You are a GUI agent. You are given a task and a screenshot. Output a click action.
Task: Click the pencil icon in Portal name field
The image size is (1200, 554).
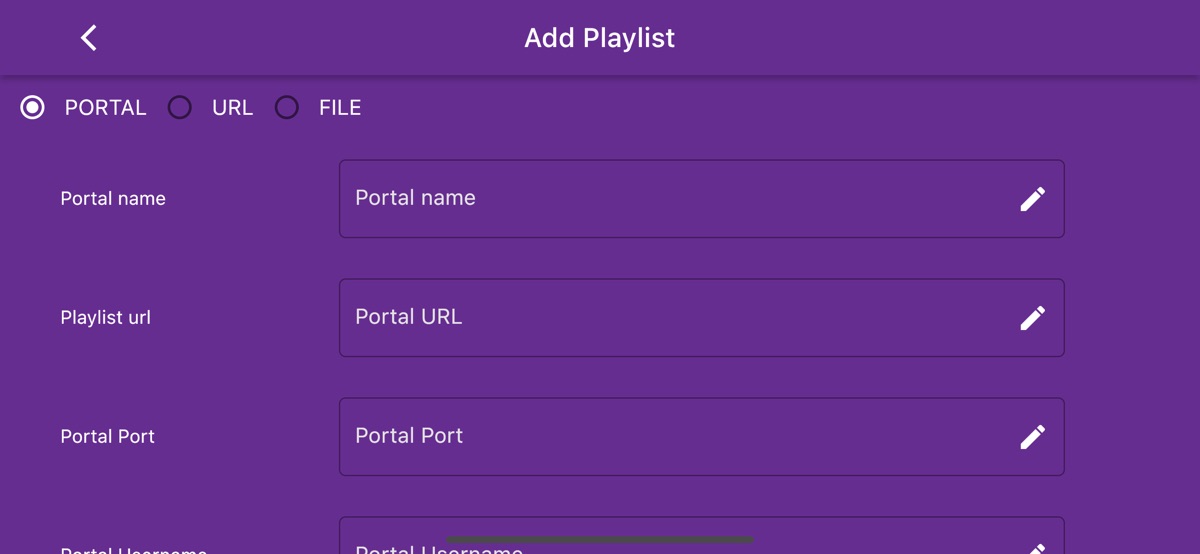pos(1032,199)
